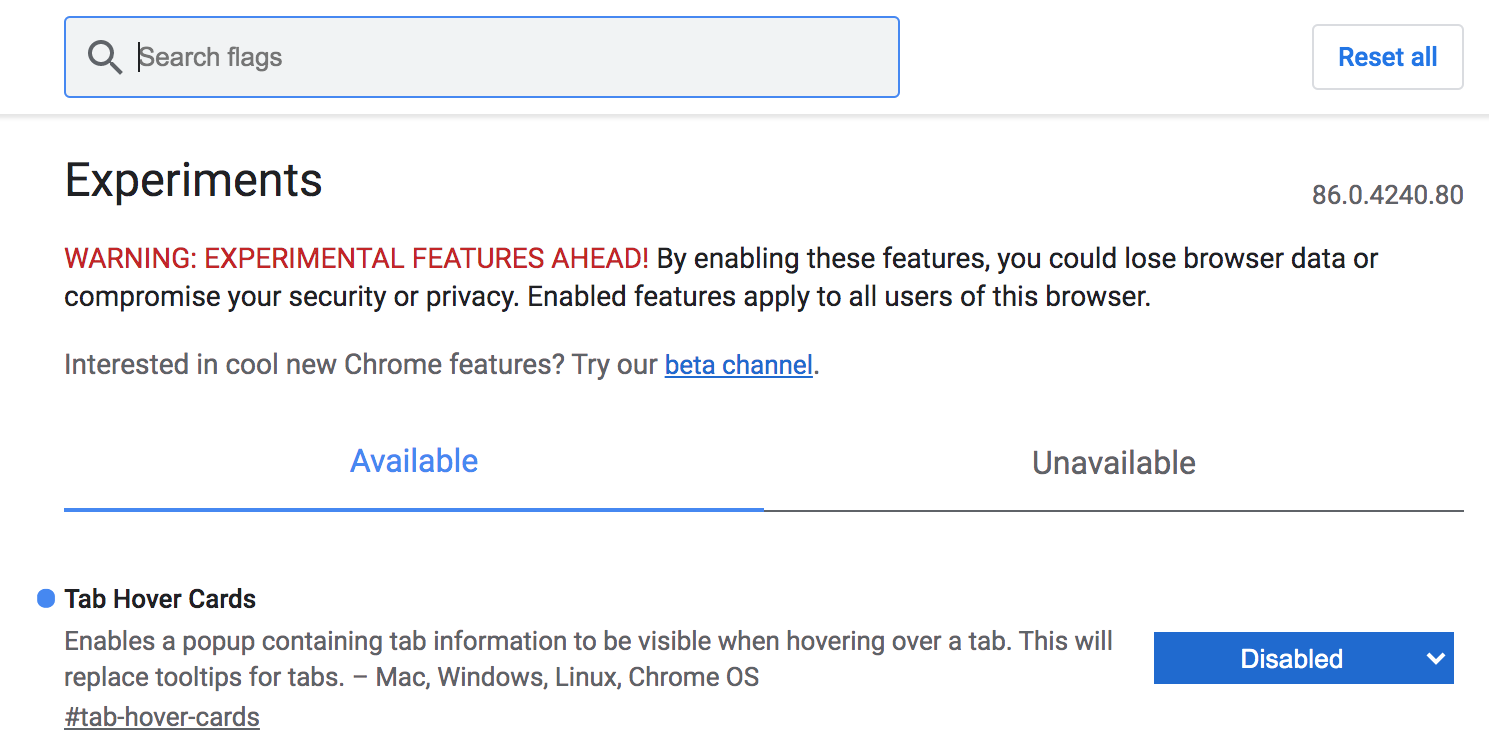Click the gray divider line under Unavailable

coord(1113,511)
